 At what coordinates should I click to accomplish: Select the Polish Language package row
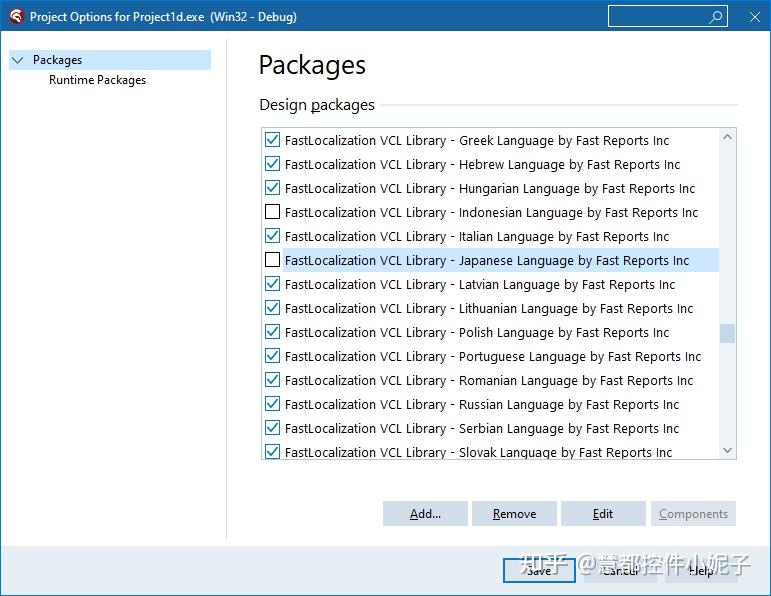pyautogui.click(x=476, y=332)
